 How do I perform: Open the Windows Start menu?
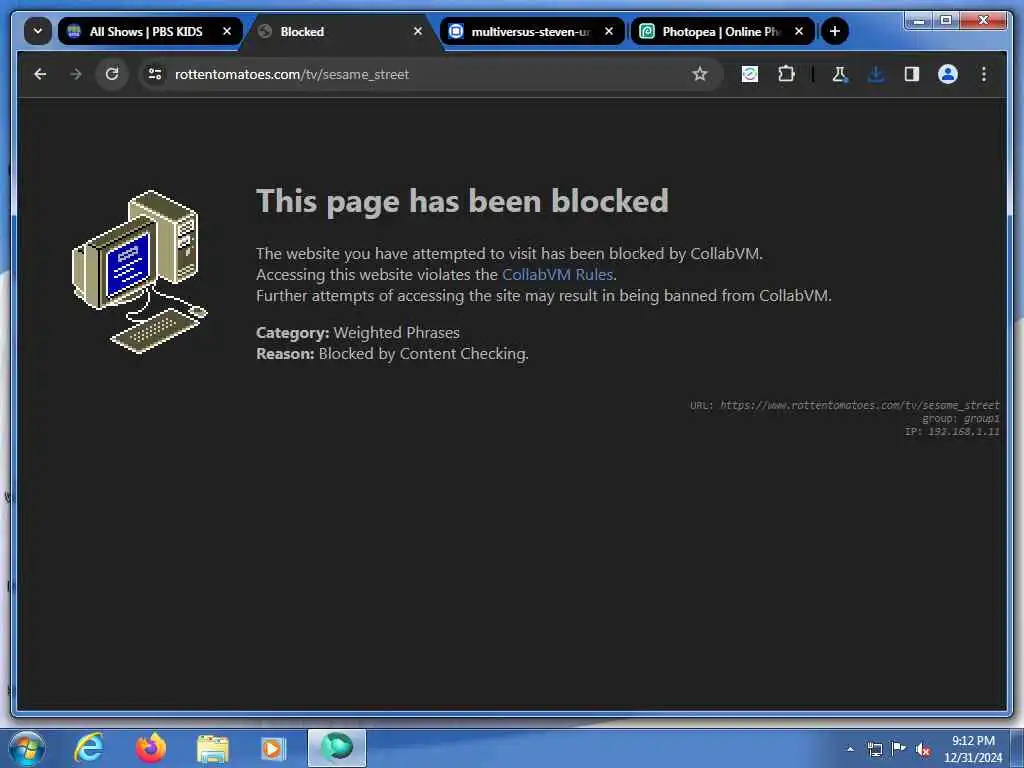click(27, 748)
